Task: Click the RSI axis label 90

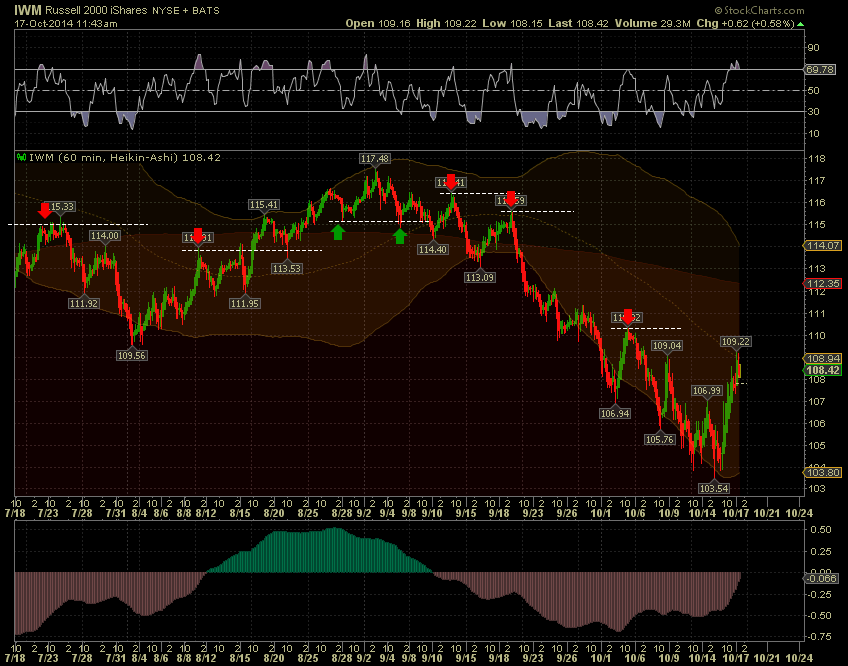Action: pos(813,48)
